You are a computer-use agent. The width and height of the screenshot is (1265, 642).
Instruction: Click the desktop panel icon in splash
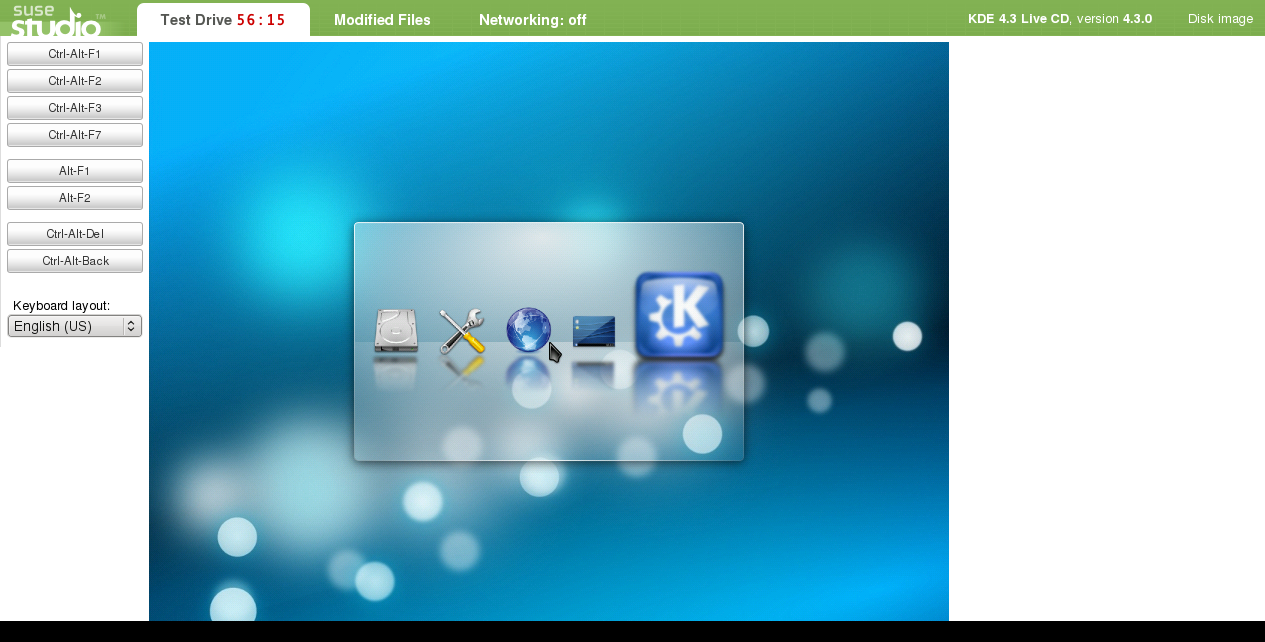coord(594,332)
